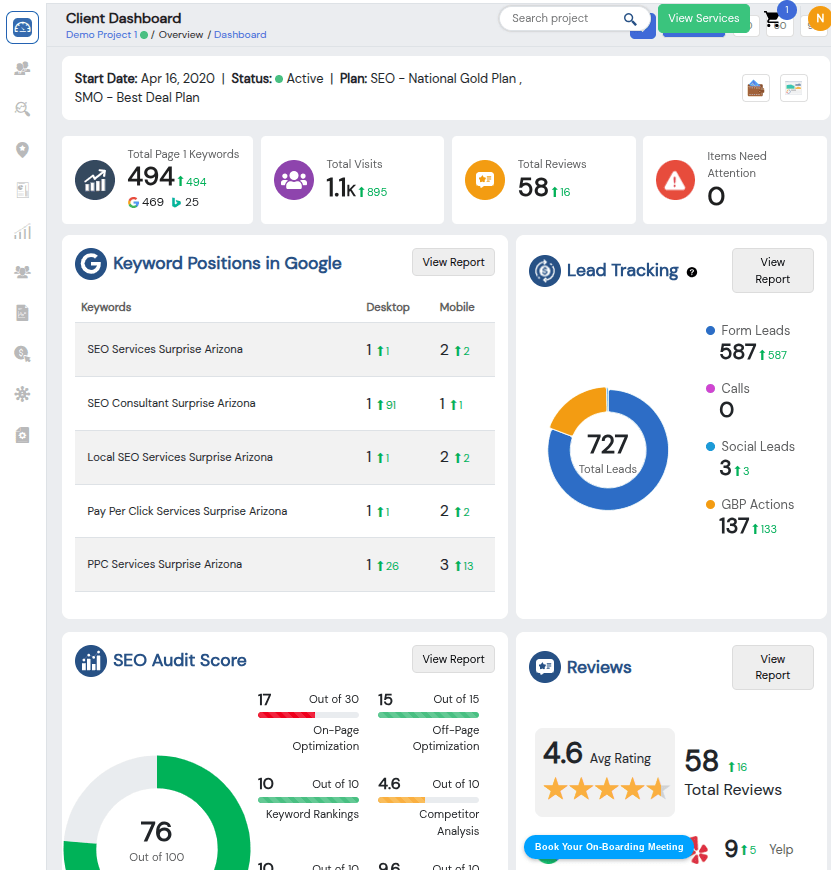The width and height of the screenshot is (831, 870).
Task: Click the Lead Tracking help question mark
Action: click(692, 272)
